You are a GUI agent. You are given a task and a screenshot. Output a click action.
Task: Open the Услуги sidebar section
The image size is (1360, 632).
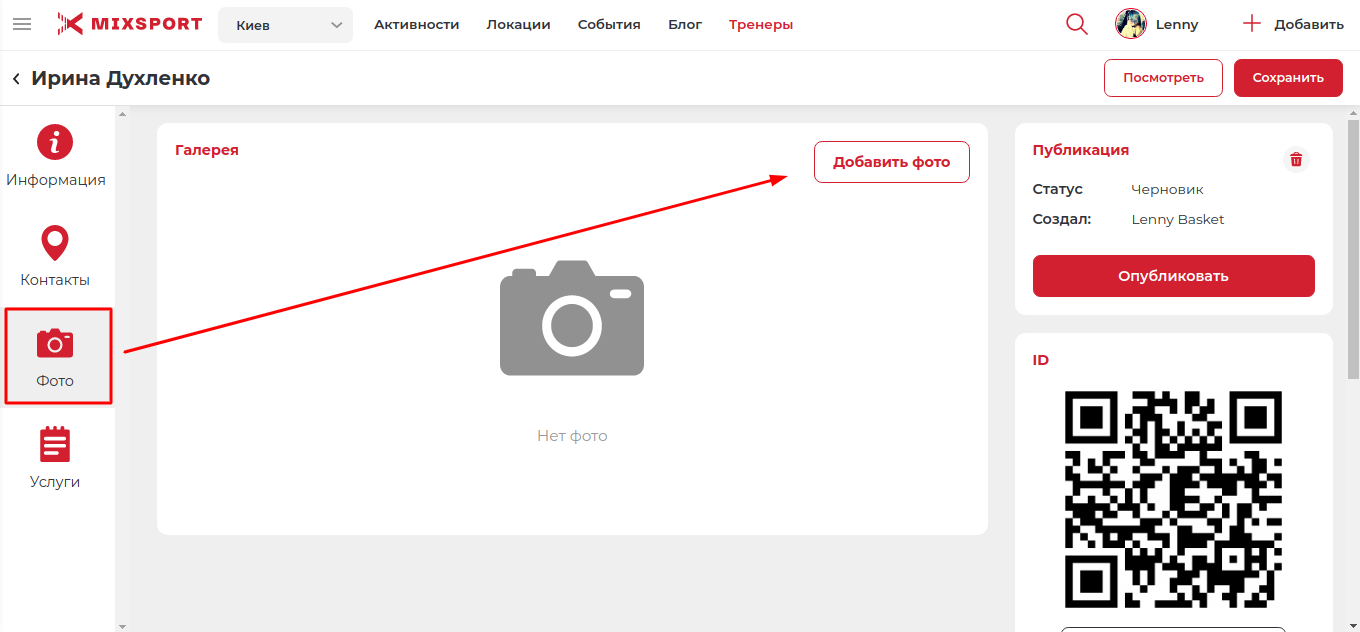click(x=55, y=458)
